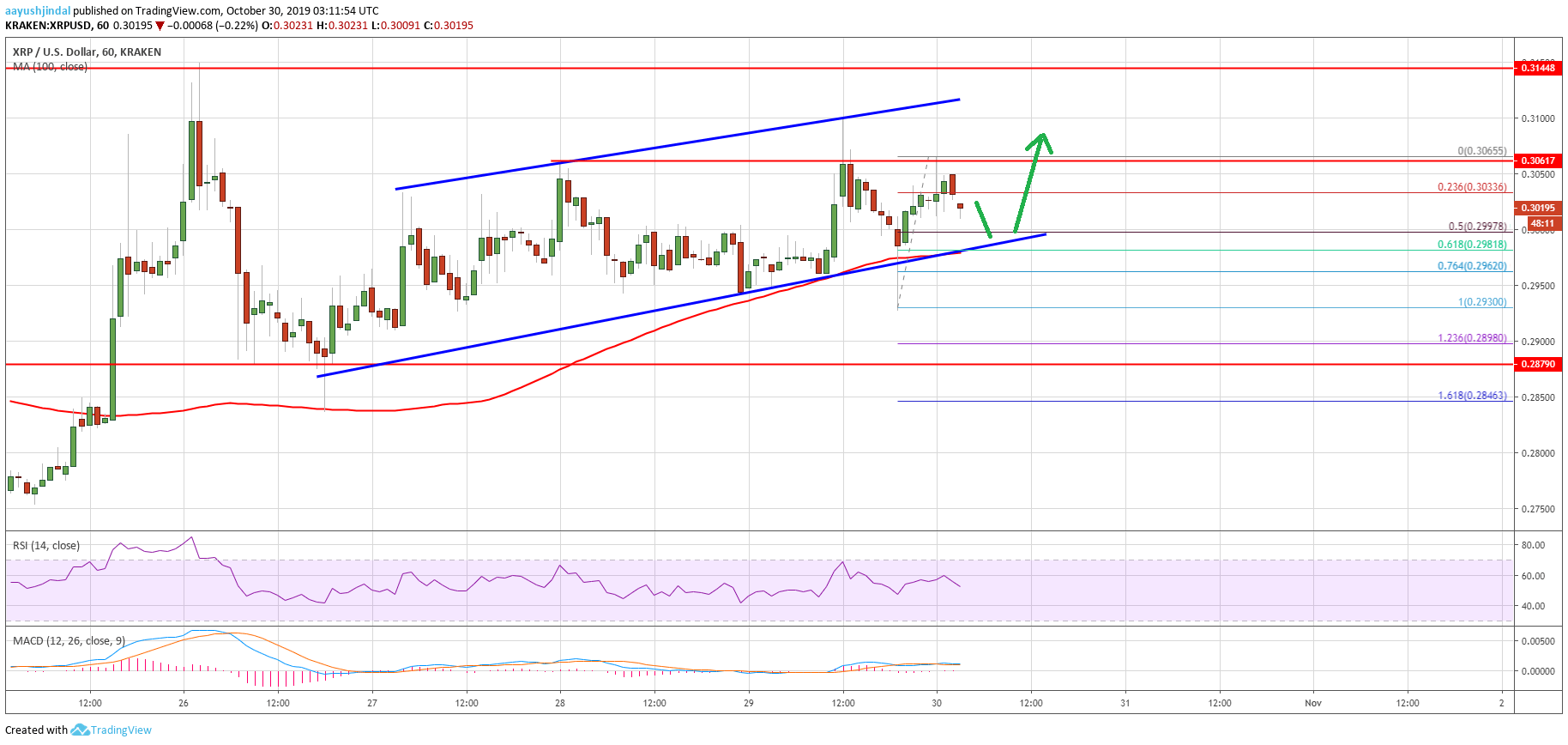1568x745 pixels.
Task: Click the O:0.30231 open value in header
Action: pyautogui.click(x=287, y=26)
